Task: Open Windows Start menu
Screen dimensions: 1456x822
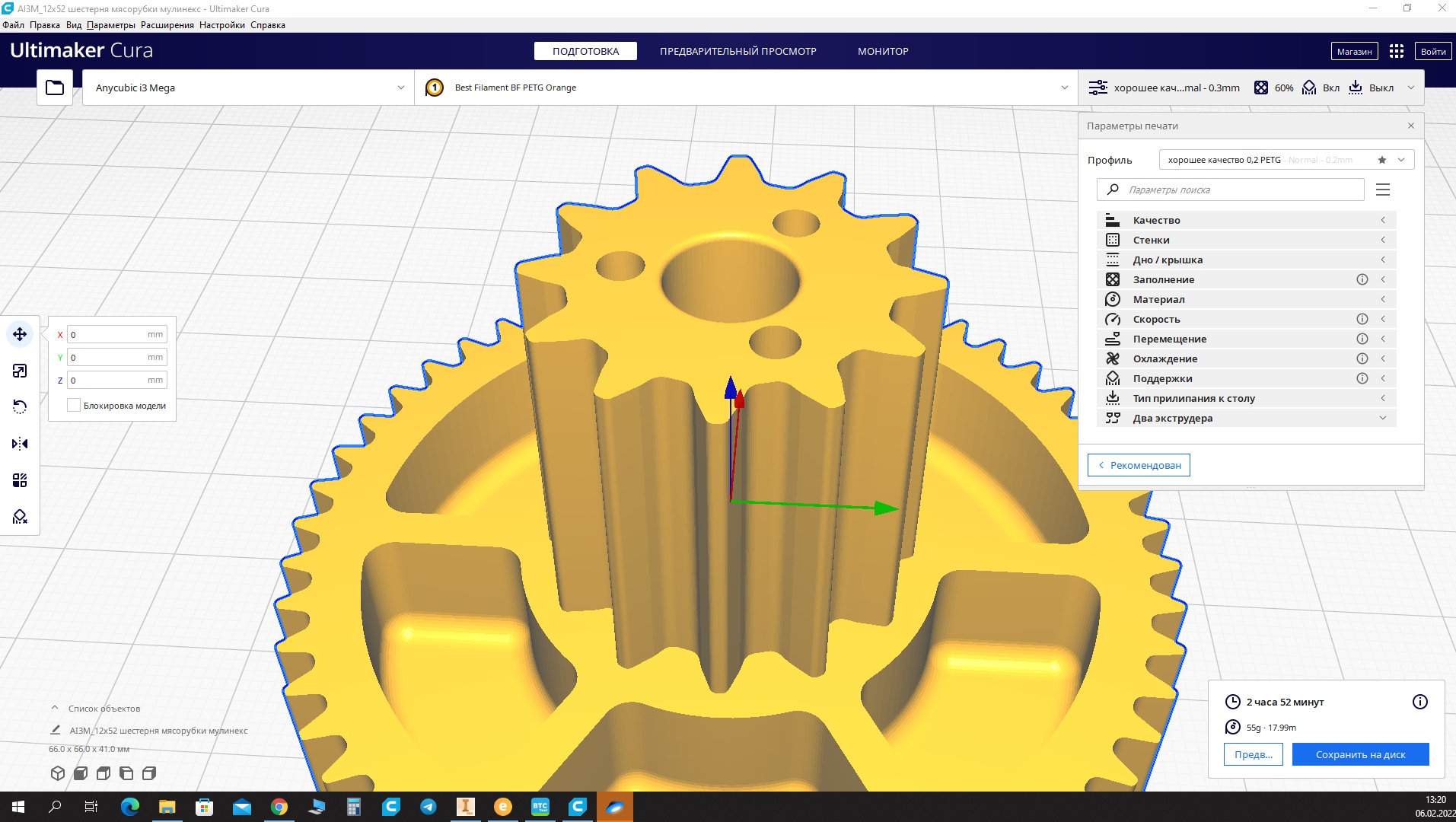Action: 18,807
